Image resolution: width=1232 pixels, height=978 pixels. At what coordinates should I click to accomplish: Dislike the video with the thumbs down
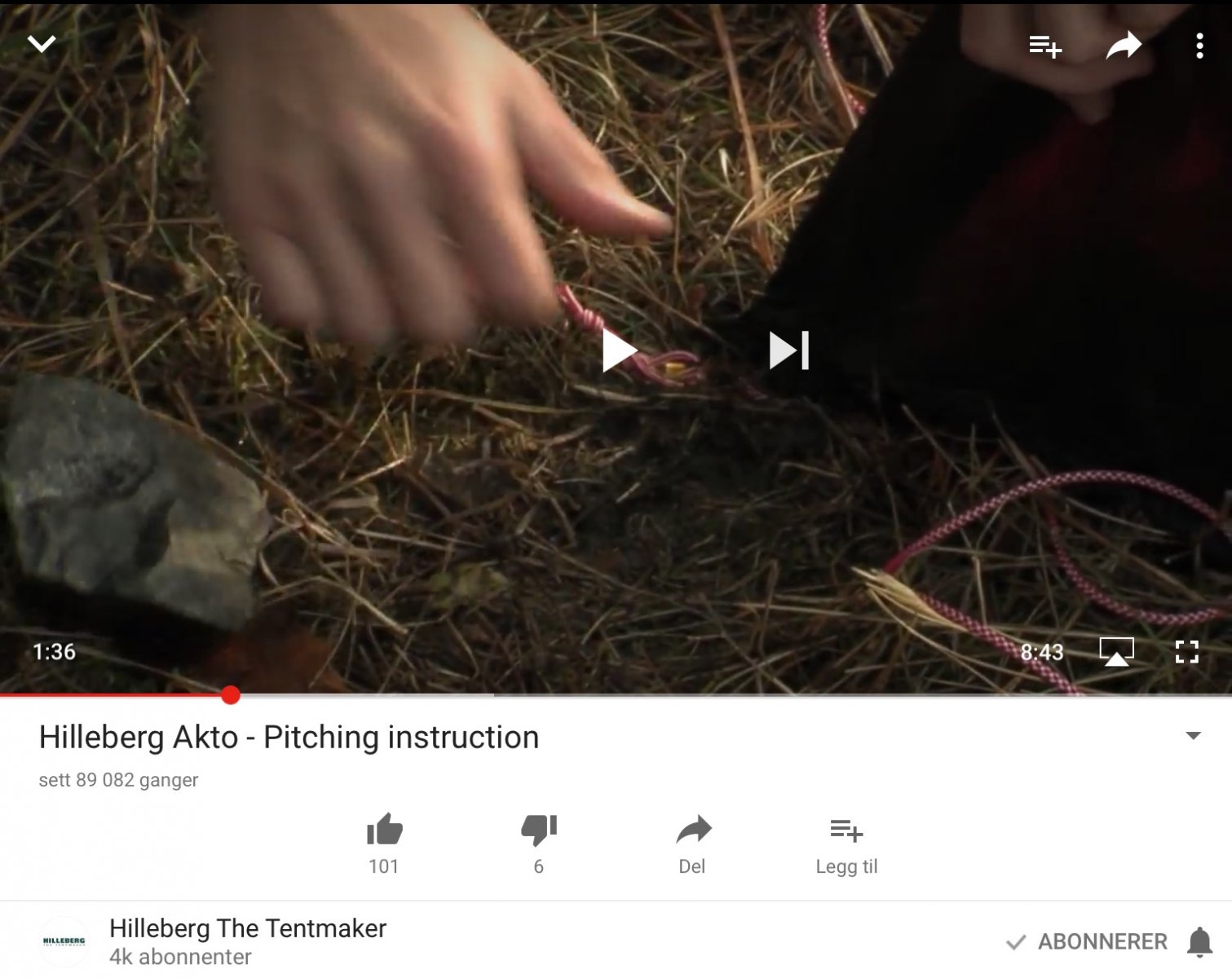tap(539, 844)
